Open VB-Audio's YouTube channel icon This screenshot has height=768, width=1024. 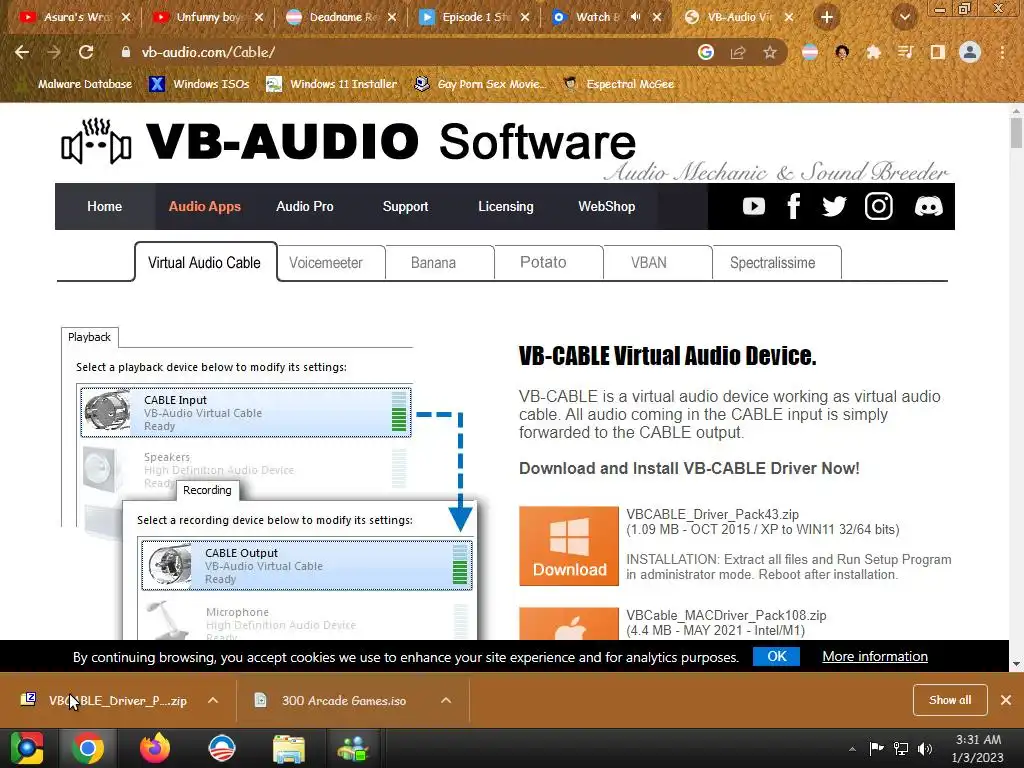tap(754, 206)
